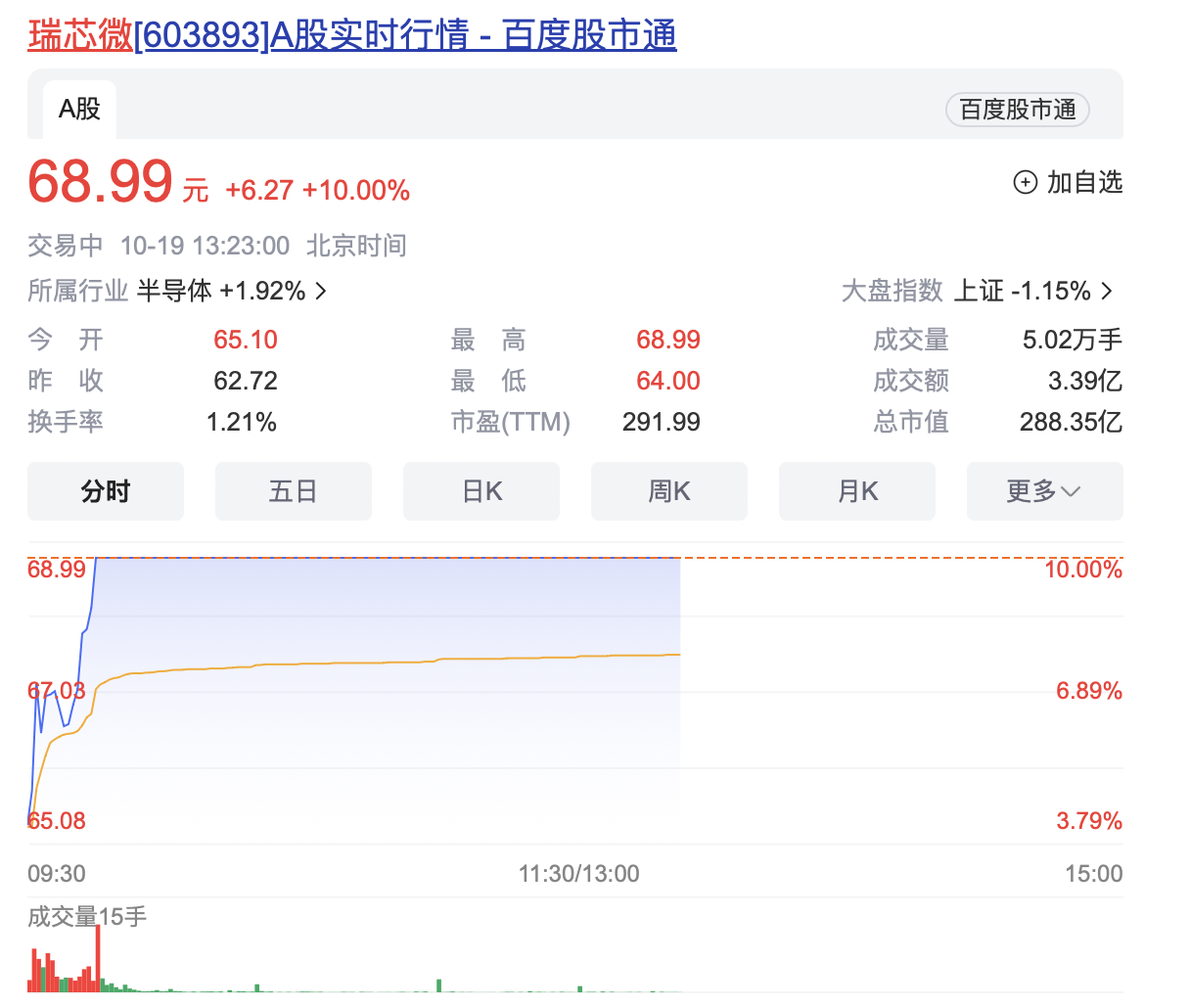
Task: Click the tallest red volume bar
Action: 98,957
